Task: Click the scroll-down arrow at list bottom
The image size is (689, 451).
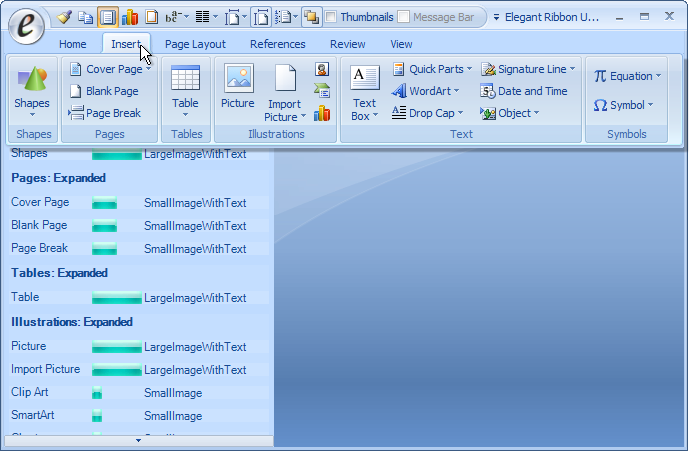Action: click(x=138, y=440)
